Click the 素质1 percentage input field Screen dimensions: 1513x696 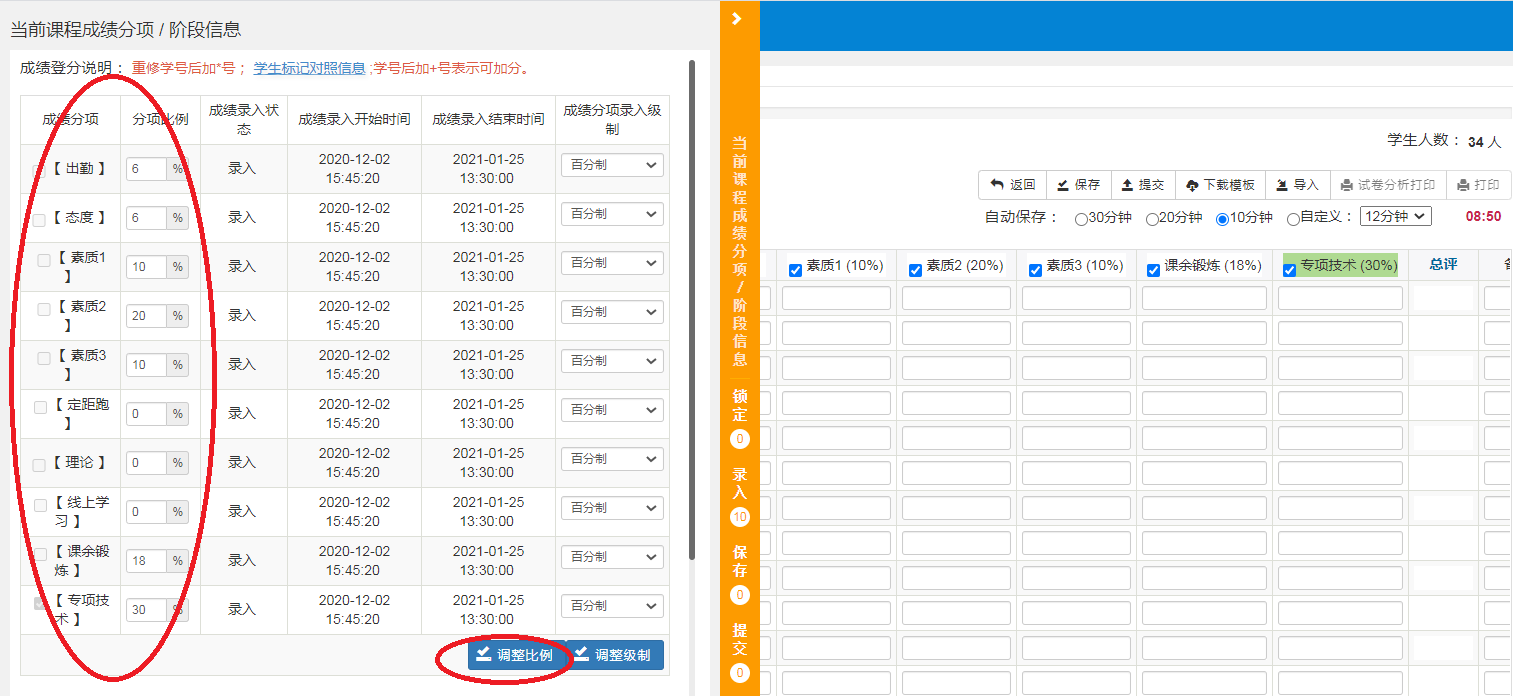(146, 267)
